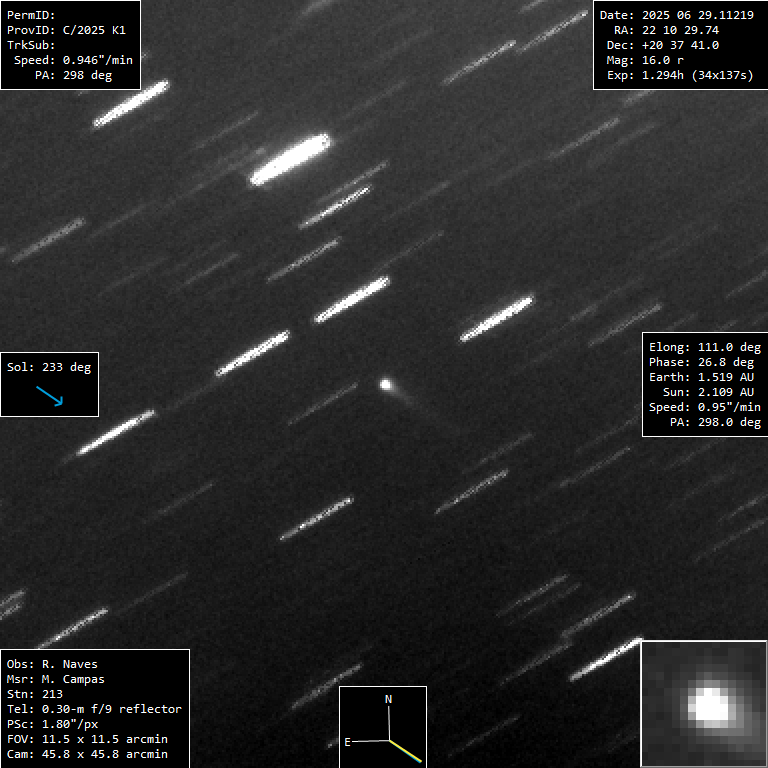
Task: Click the PSc: 1.80"/px line
Action: pos(52,724)
